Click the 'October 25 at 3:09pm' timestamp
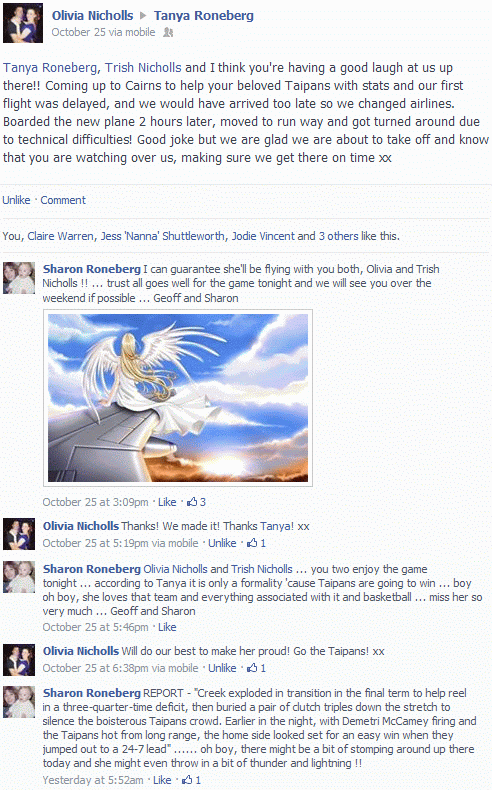The image size is (492, 790). [95, 502]
